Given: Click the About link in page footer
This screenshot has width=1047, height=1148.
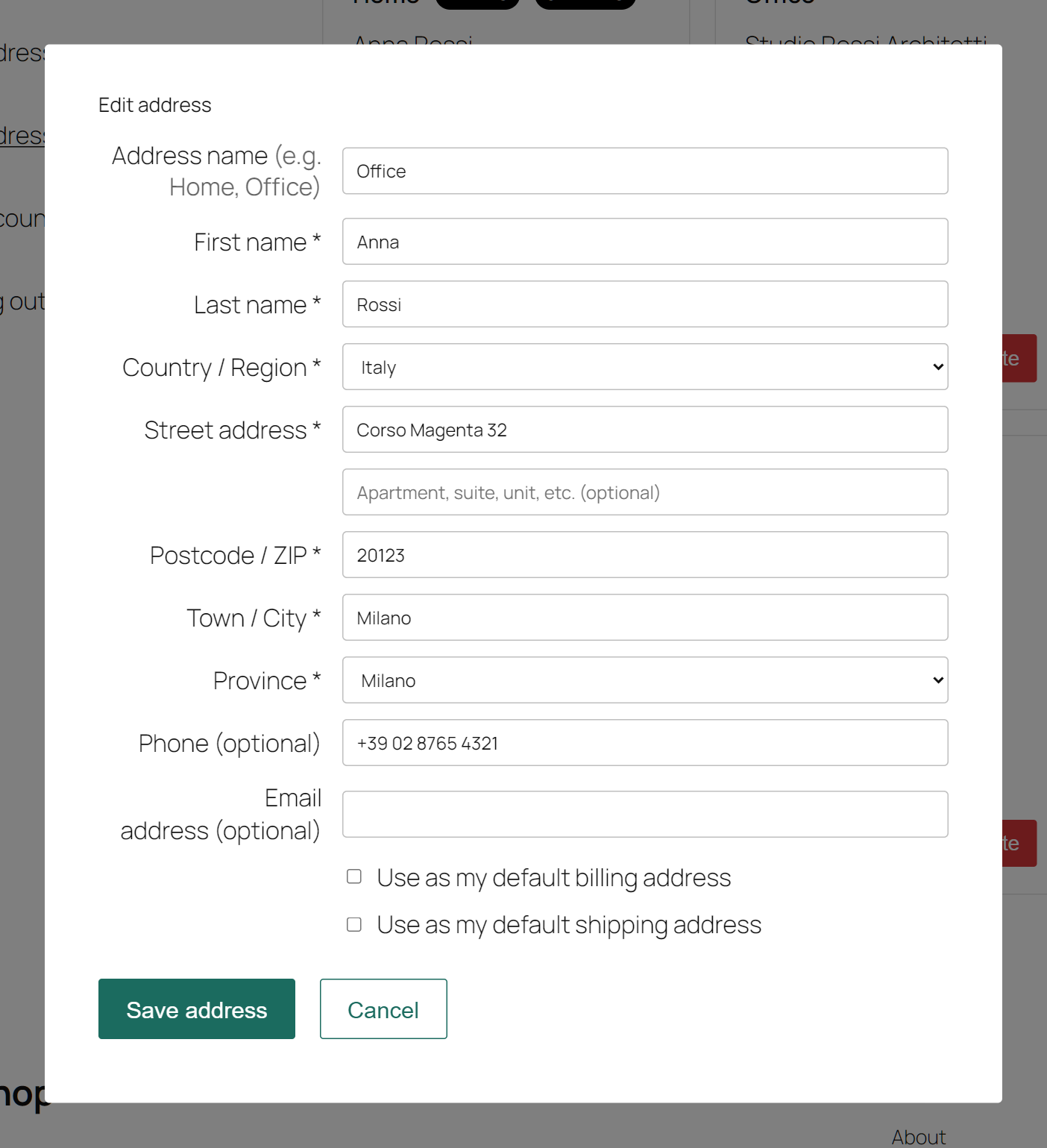Looking at the screenshot, I should tap(919, 1138).
